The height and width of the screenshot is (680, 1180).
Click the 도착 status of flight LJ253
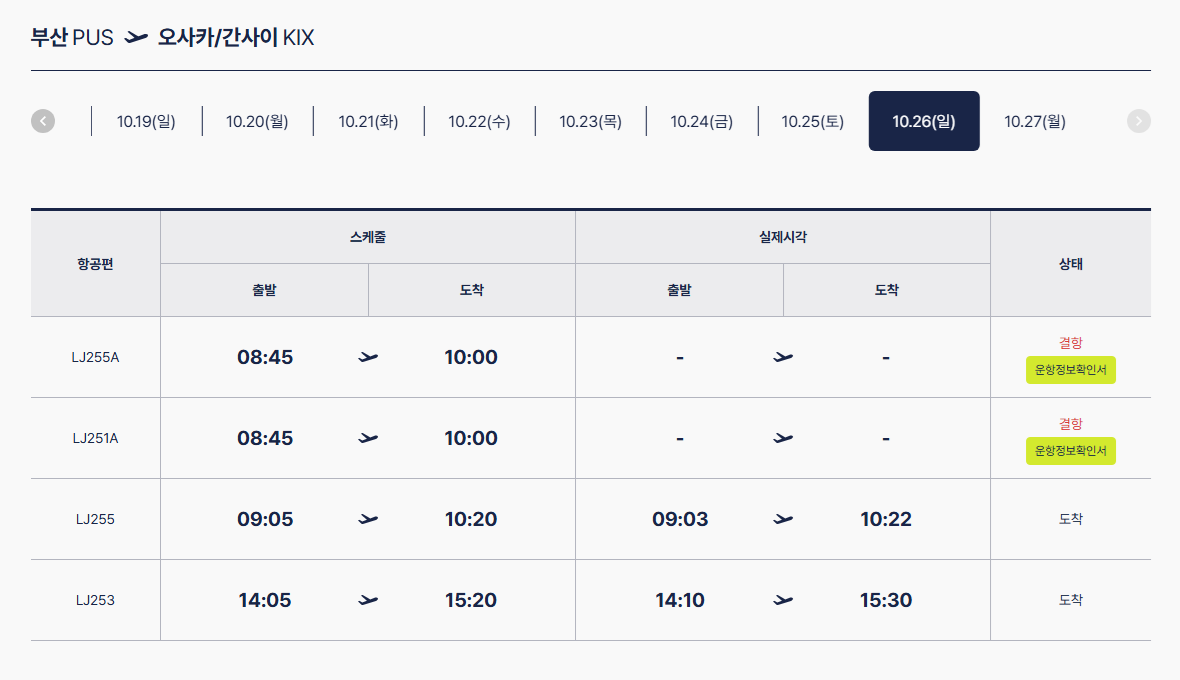tap(1070, 600)
